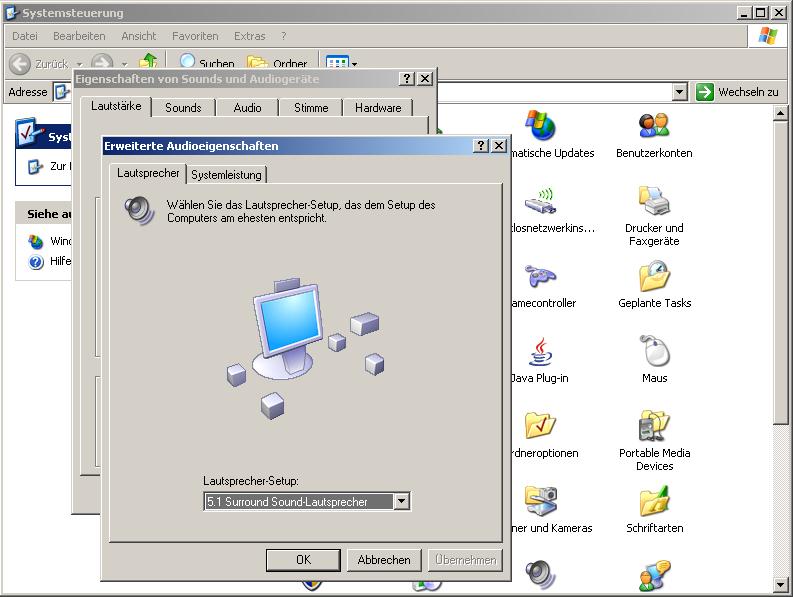The height and width of the screenshot is (597, 793).
Task: Click the Wechseln zu button
Action: 737,92
